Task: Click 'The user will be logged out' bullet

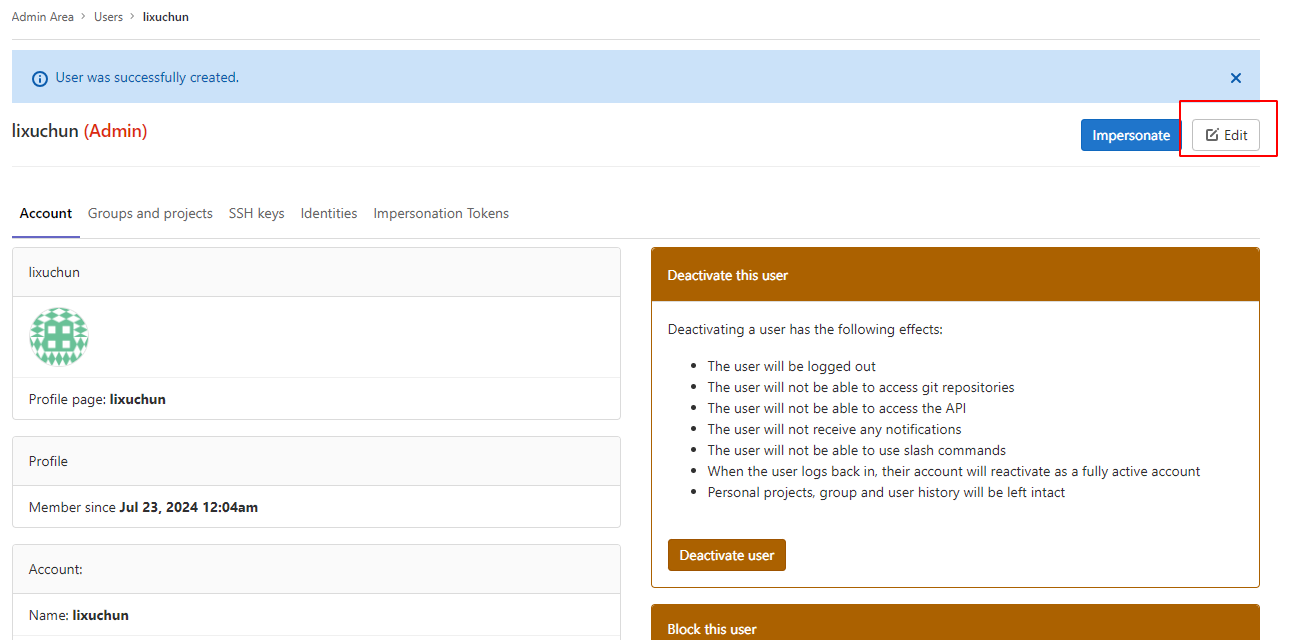Action: pyautogui.click(x=792, y=366)
